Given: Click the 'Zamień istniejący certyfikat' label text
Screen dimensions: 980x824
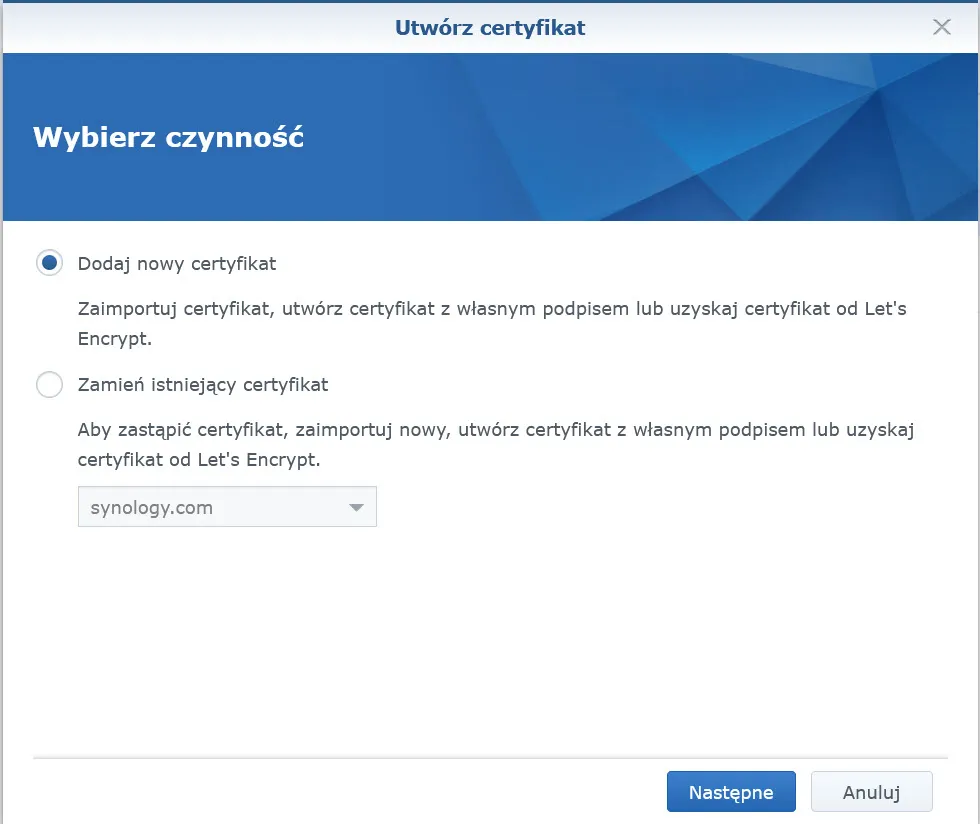Looking at the screenshot, I should (x=203, y=384).
